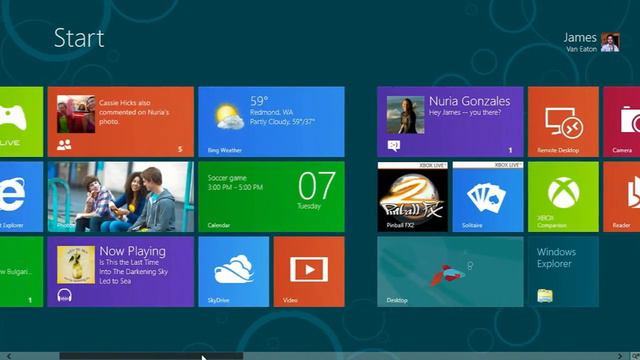Open the Xbox Companion tile
Image resolution: width=640 pixels, height=360 pixels.
pyautogui.click(x=563, y=197)
